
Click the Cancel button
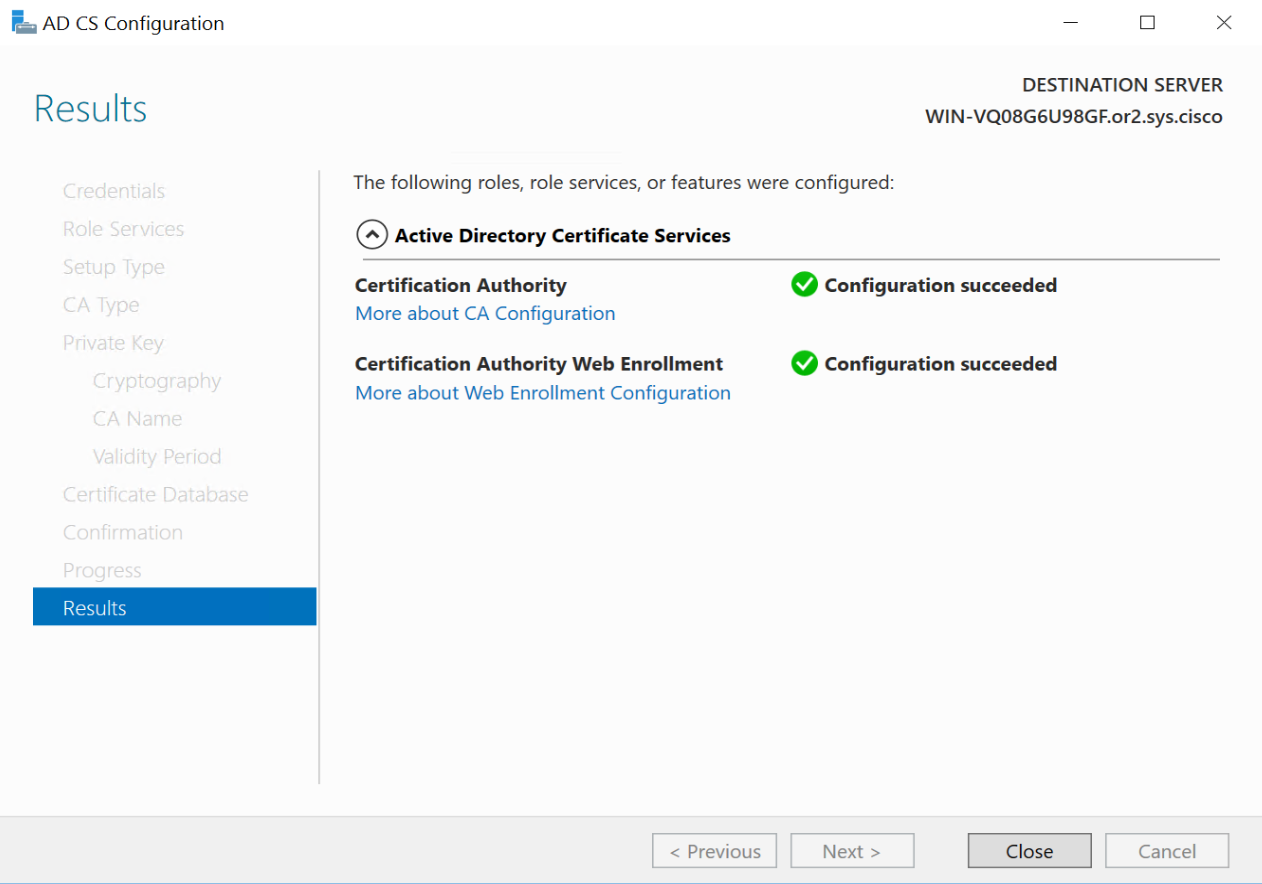point(1167,851)
